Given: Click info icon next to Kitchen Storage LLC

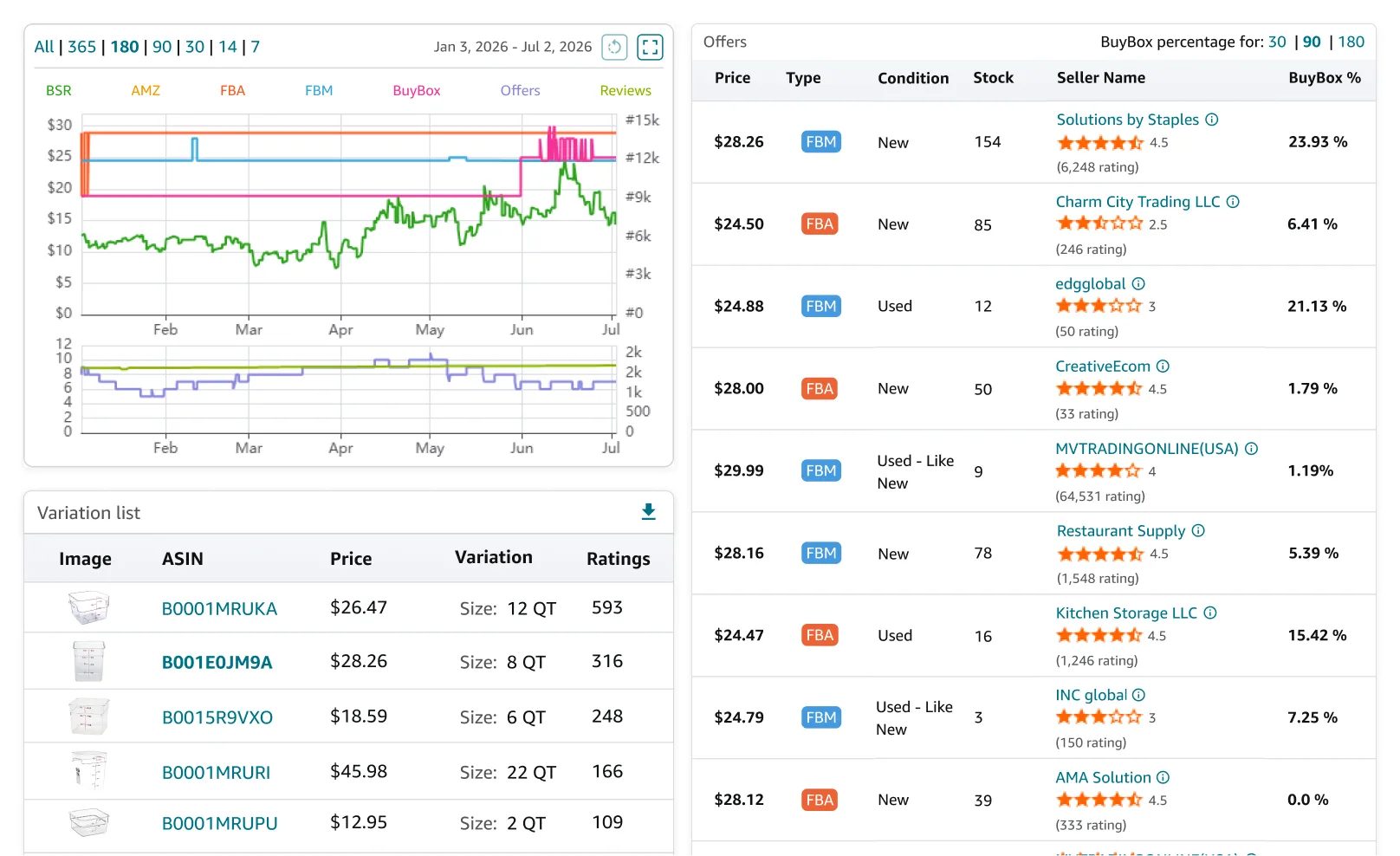Looking at the screenshot, I should pyautogui.click(x=1210, y=613).
